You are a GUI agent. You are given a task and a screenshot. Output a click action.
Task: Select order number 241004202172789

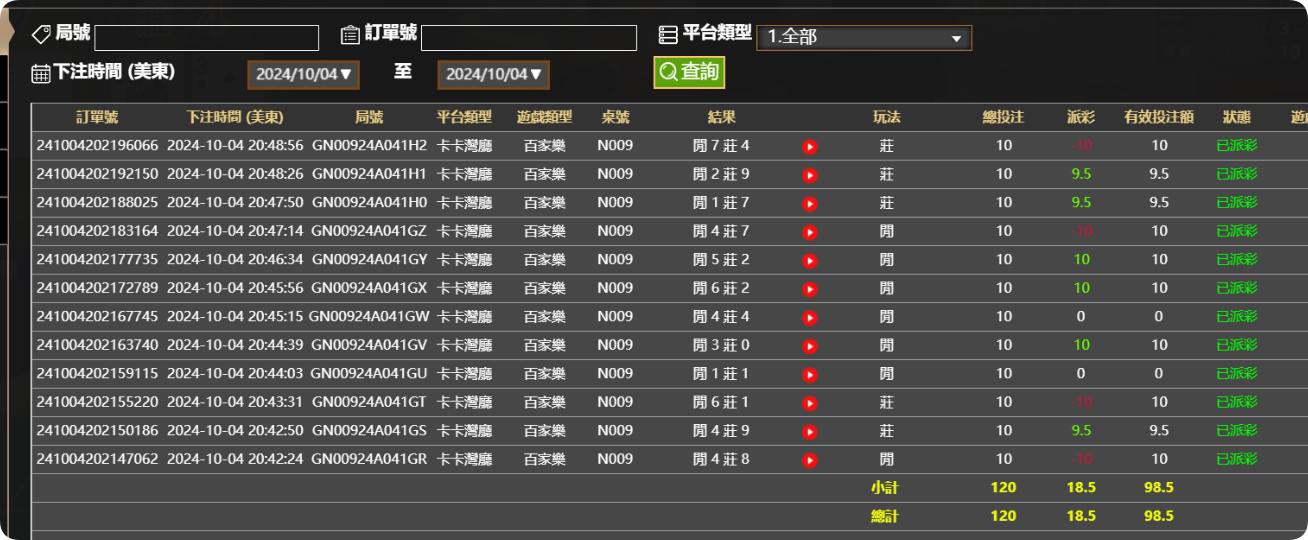[x=97, y=288]
